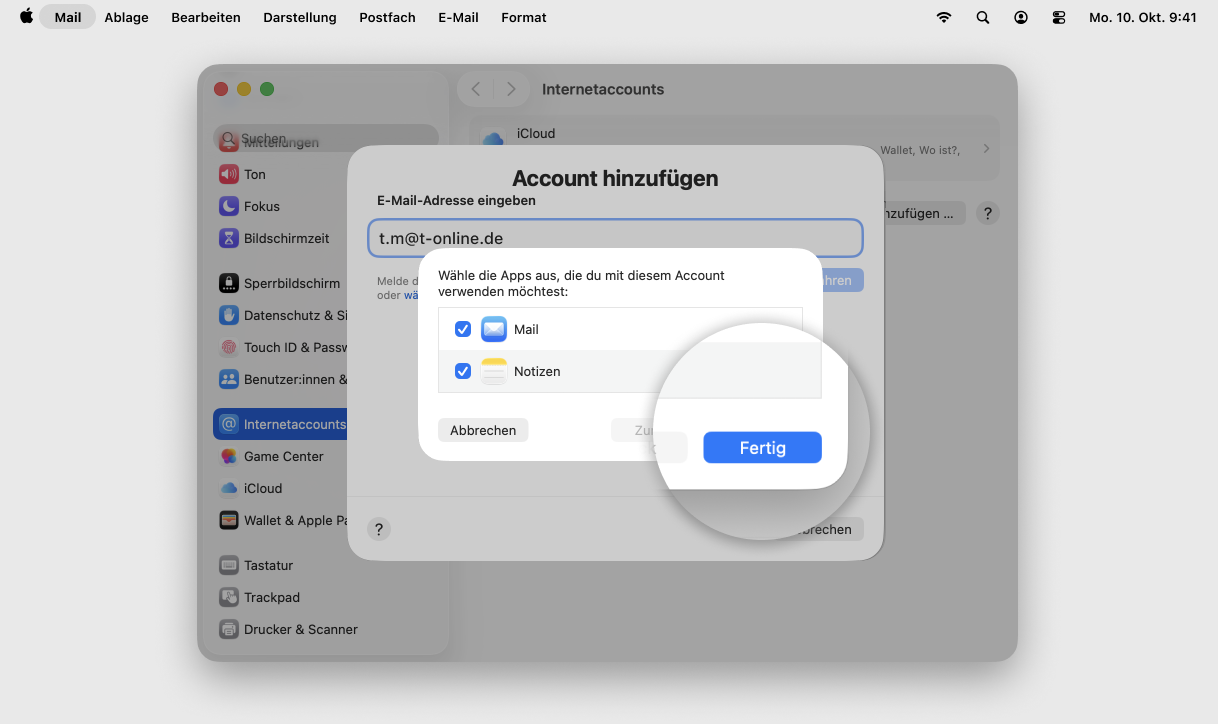Uncheck the Mail checkbox
The height and width of the screenshot is (724, 1218).
coord(463,329)
